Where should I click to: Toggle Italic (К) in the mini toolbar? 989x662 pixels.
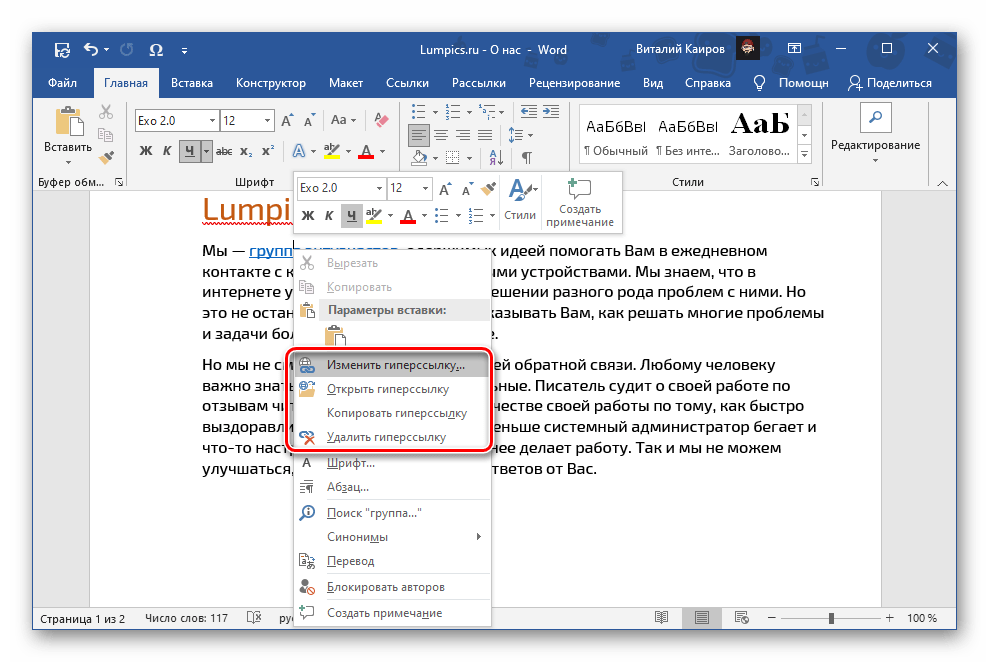[329, 215]
